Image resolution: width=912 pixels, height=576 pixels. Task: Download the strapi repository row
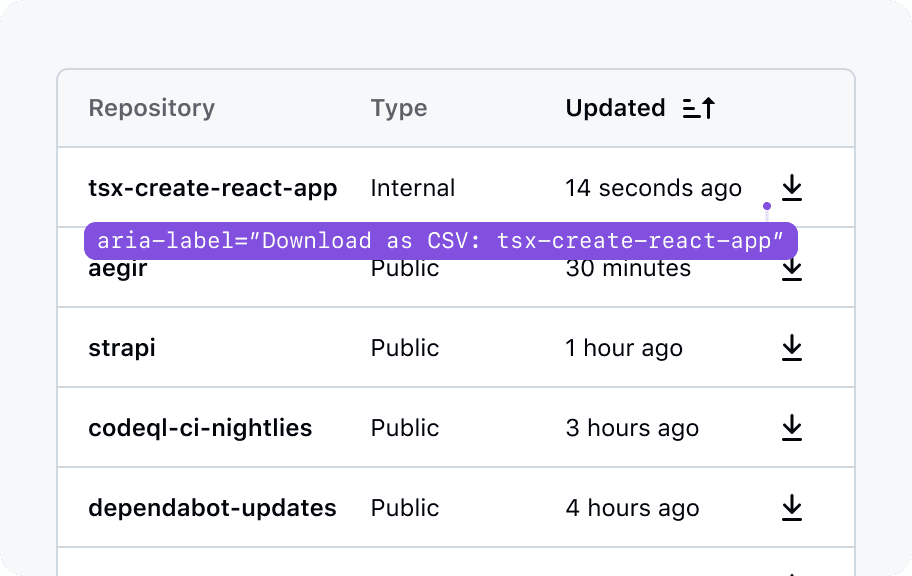point(792,347)
